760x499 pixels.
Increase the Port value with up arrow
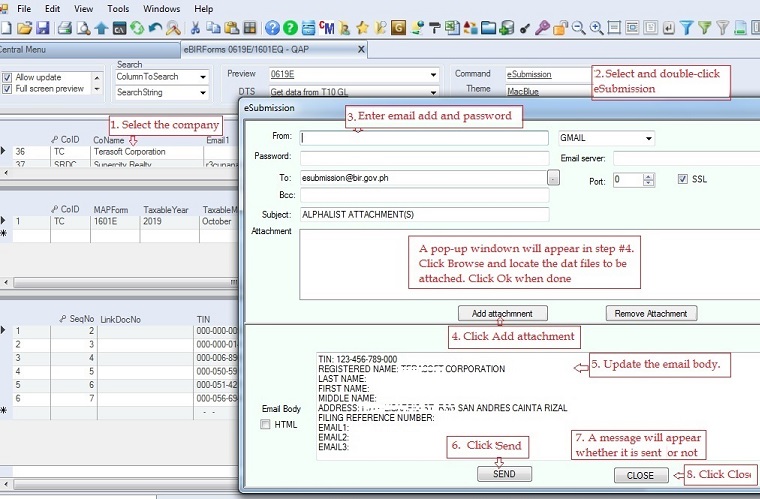click(649, 176)
